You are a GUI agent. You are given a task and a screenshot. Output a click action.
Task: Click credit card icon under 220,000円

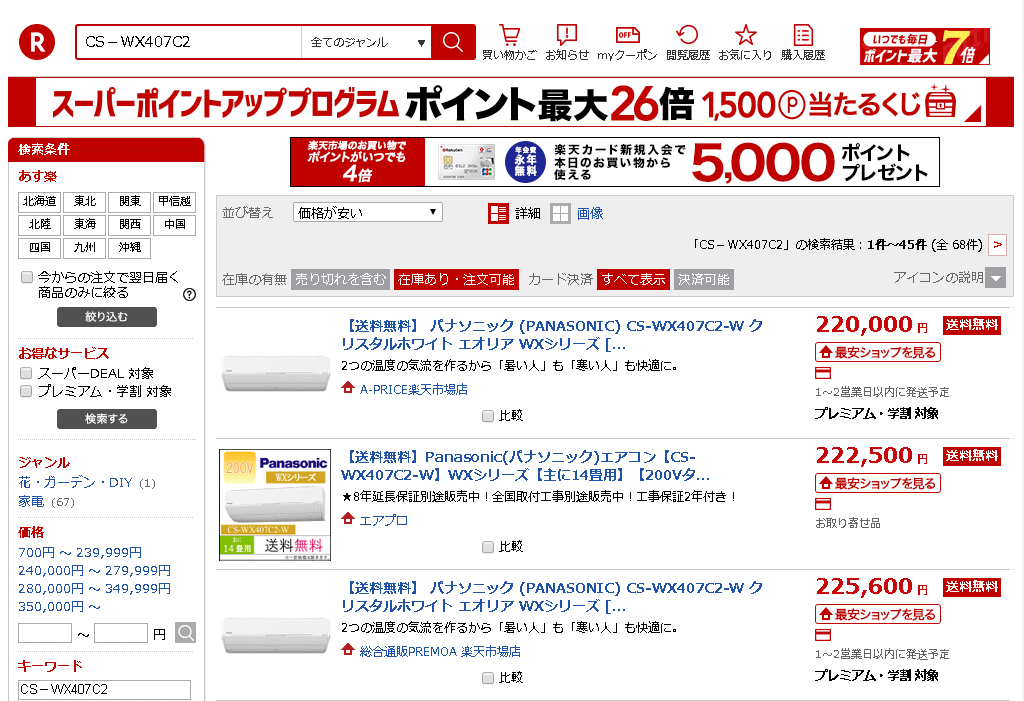(x=823, y=373)
